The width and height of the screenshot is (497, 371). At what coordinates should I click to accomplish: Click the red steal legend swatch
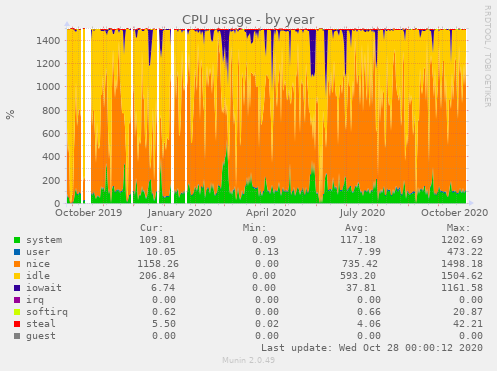click(x=17, y=324)
